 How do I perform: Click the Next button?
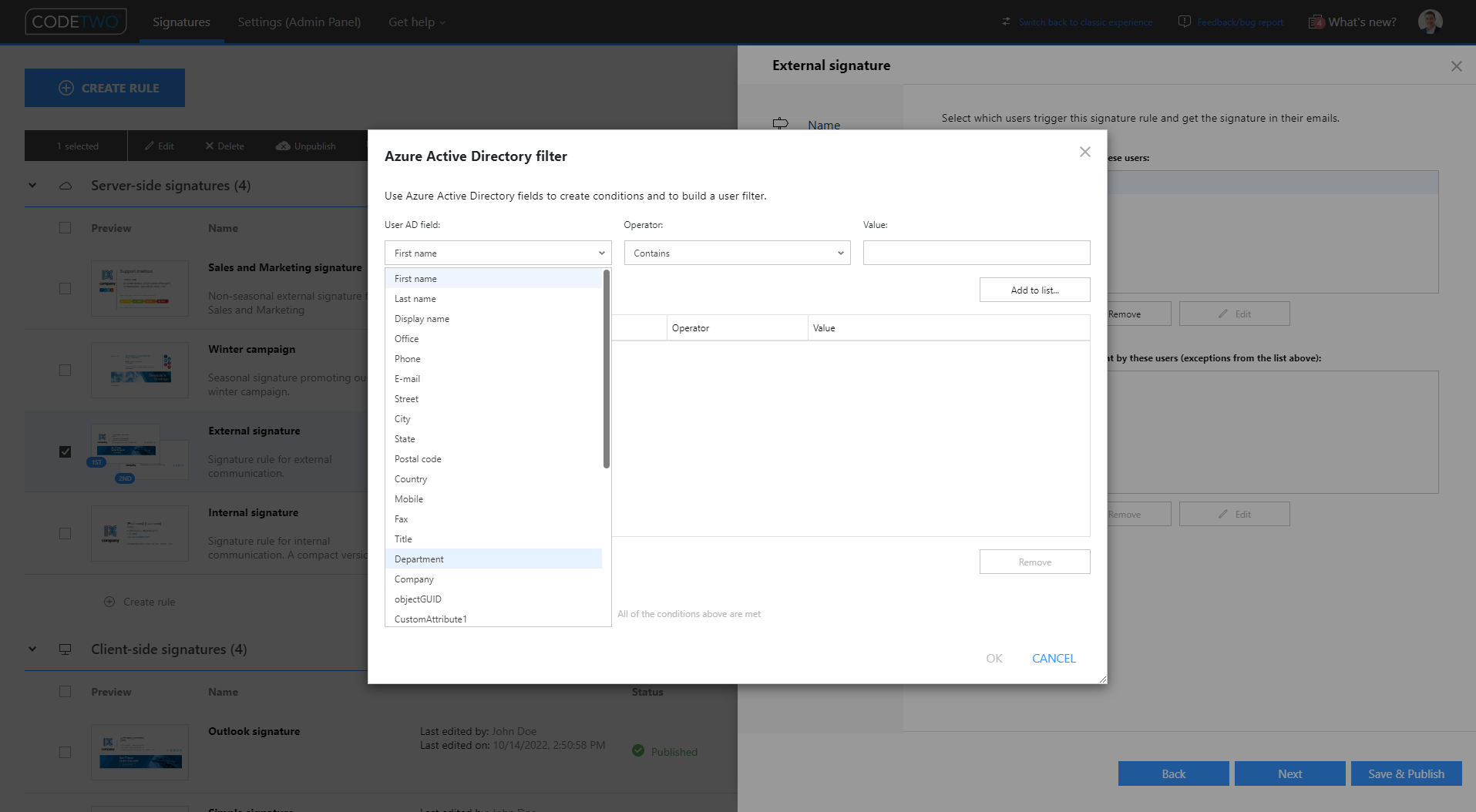coord(1289,773)
